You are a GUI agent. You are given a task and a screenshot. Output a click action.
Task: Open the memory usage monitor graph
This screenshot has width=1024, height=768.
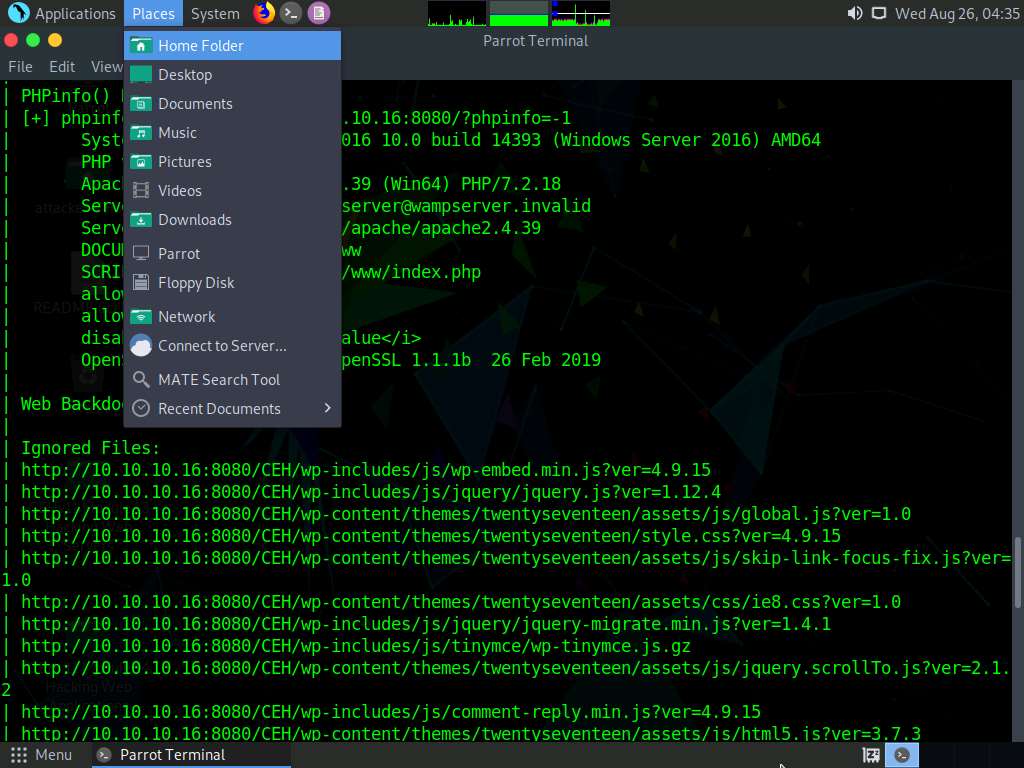coord(519,13)
